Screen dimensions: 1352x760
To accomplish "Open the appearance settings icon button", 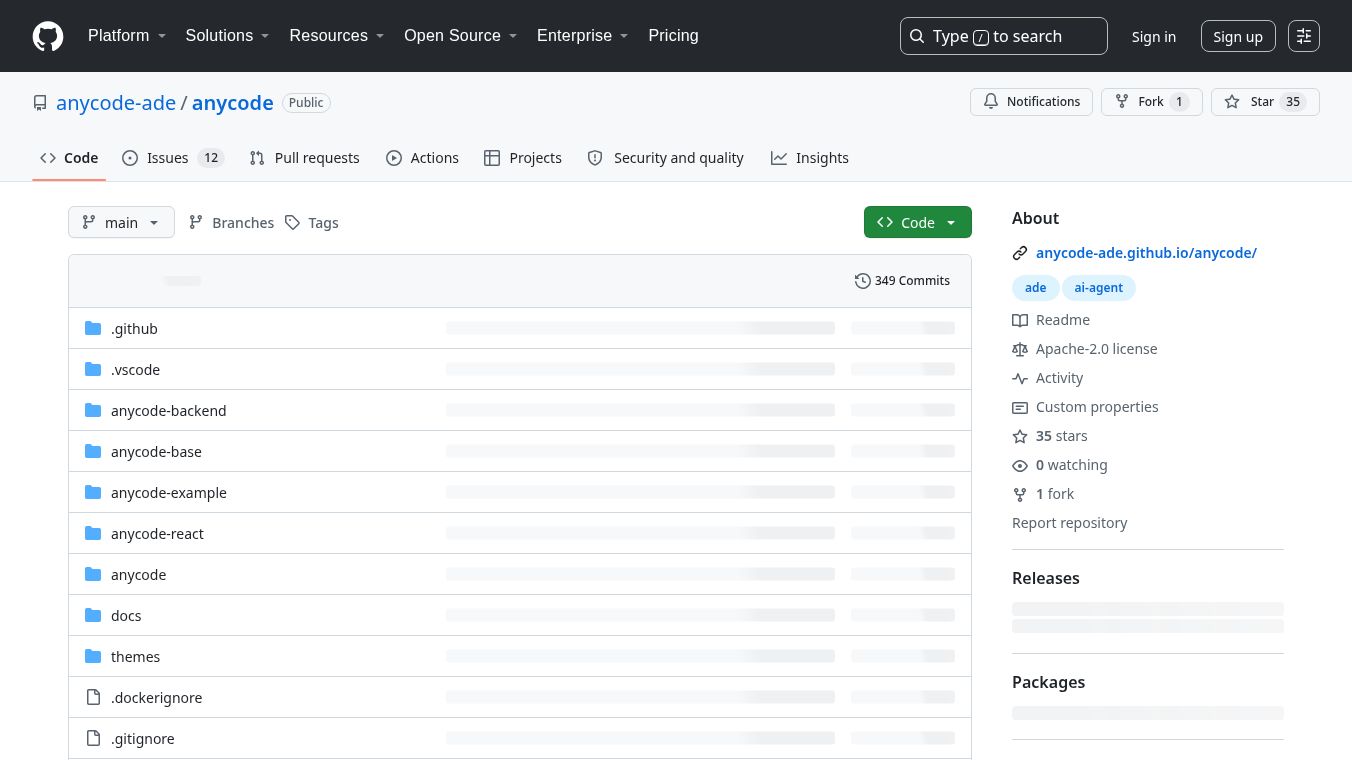I will point(1304,36).
